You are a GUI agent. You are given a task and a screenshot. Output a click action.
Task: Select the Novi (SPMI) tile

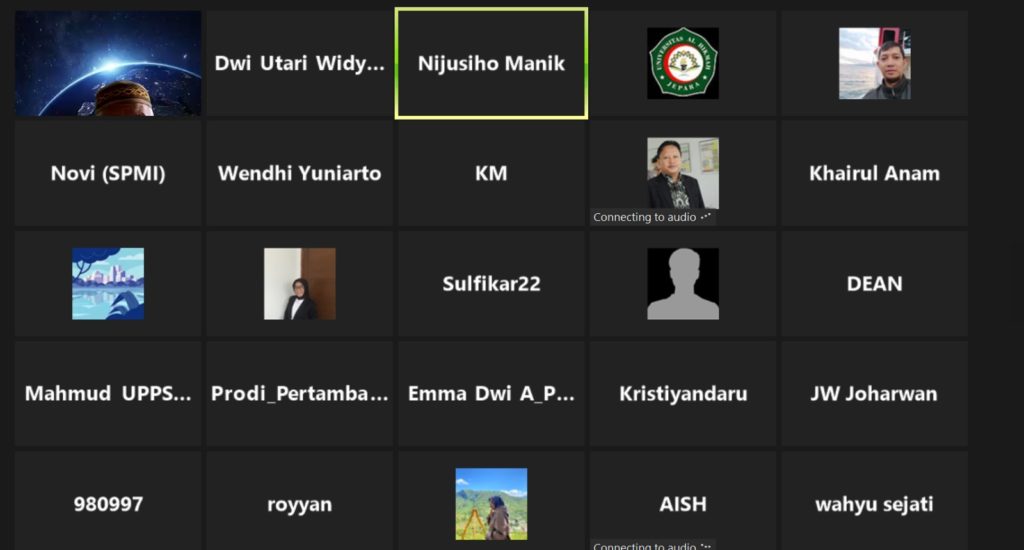click(108, 173)
